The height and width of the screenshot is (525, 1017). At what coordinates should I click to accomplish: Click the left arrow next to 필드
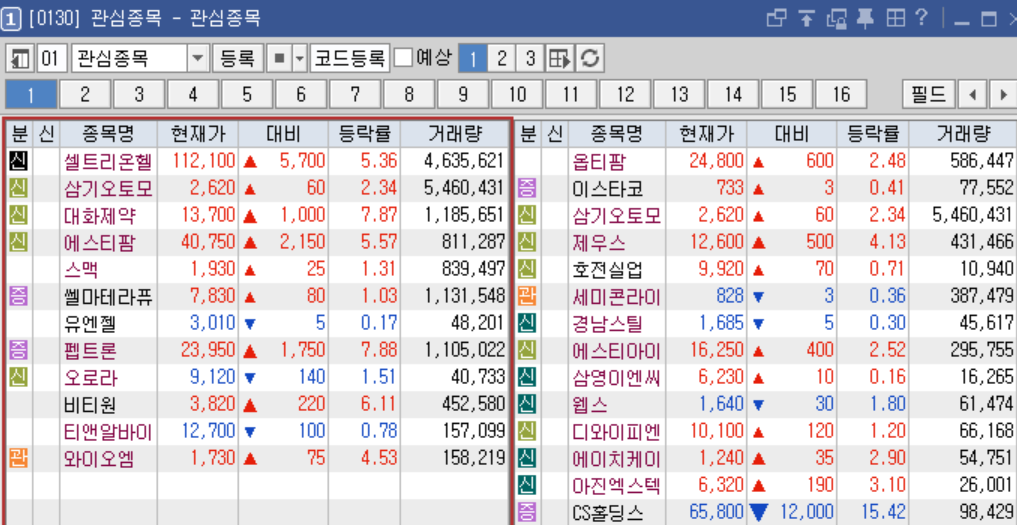[972, 95]
